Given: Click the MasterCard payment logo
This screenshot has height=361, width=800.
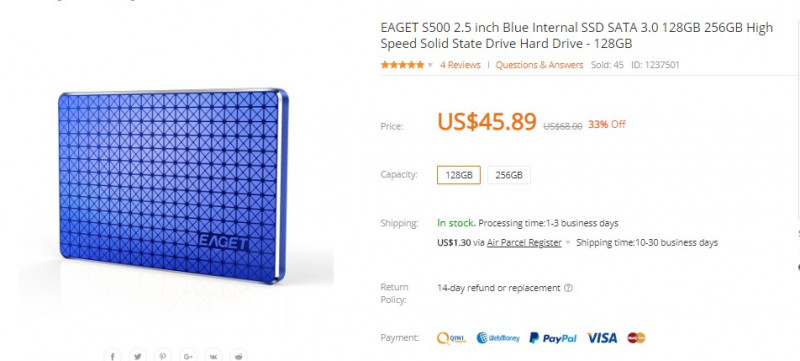Looking at the screenshot, I should 636,338.
